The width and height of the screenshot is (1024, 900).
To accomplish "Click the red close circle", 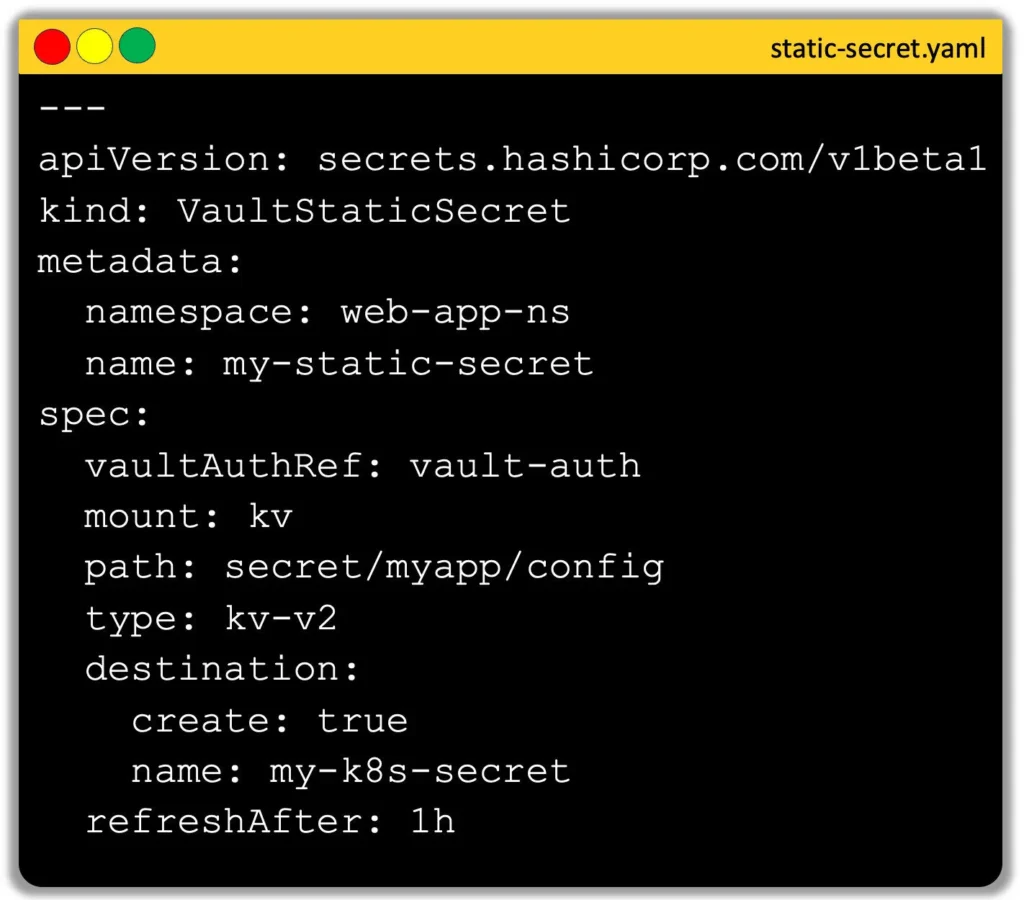I will click(52, 46).
